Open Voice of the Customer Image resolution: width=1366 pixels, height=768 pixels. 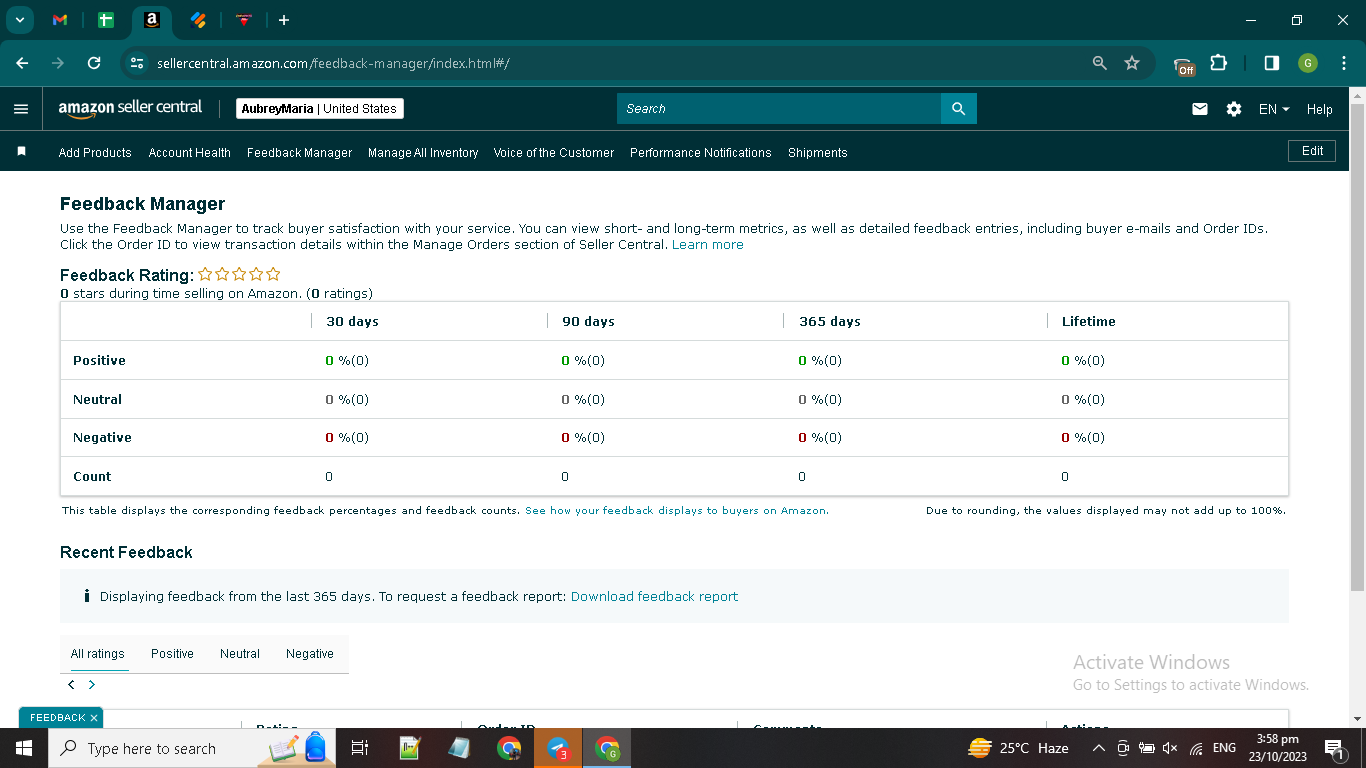pyautogui.click(x=554, y=153)
